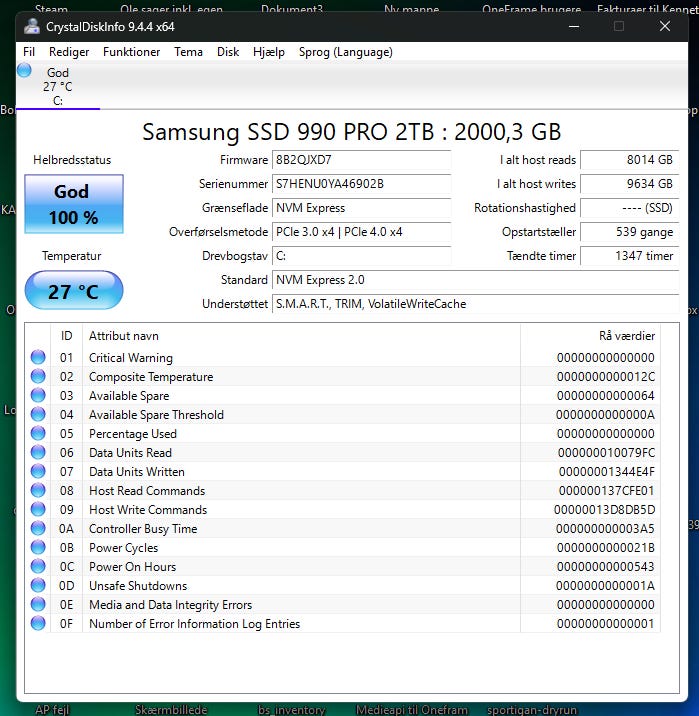The height and width of the screenshot is (716, 699).
Task: Click the Grænseflade field NVM Express
Action: (362, 208)
